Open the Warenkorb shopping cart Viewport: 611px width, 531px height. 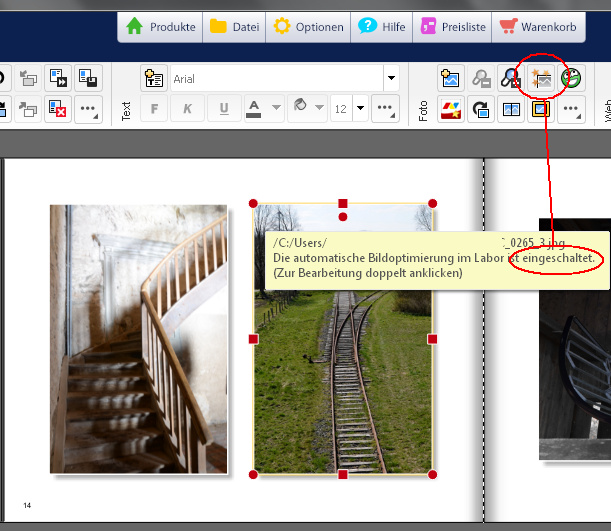pyautogui.click(x=534, y=27)
